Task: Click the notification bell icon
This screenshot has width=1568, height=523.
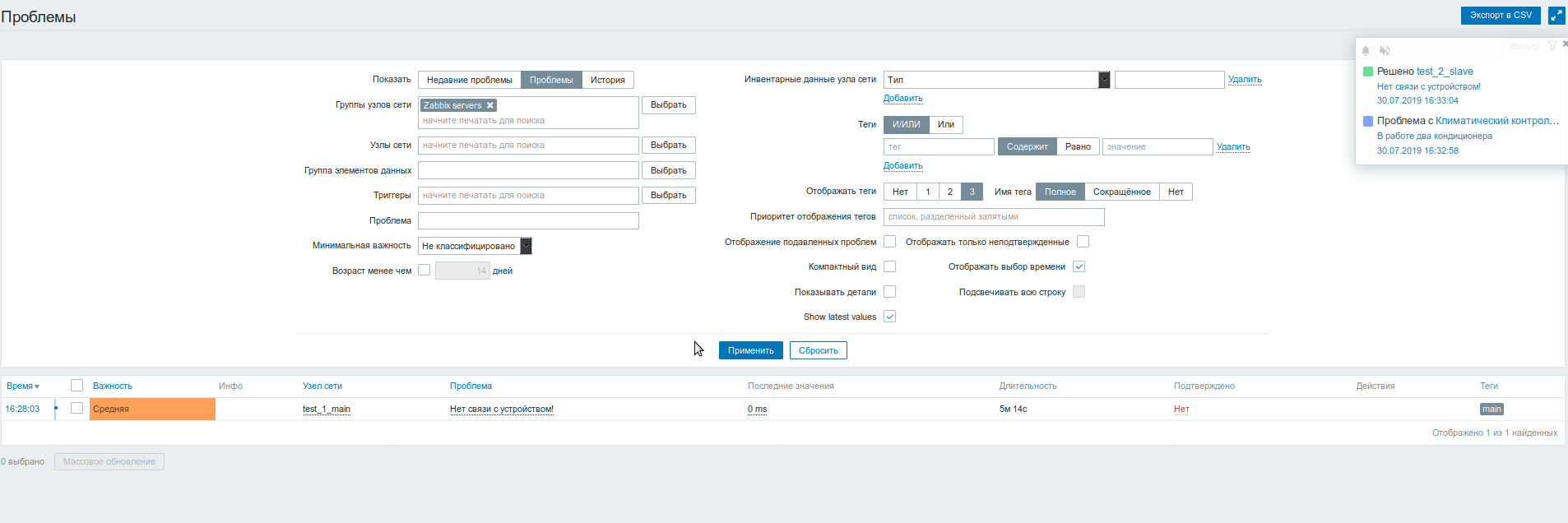Action: (1366, 51)
